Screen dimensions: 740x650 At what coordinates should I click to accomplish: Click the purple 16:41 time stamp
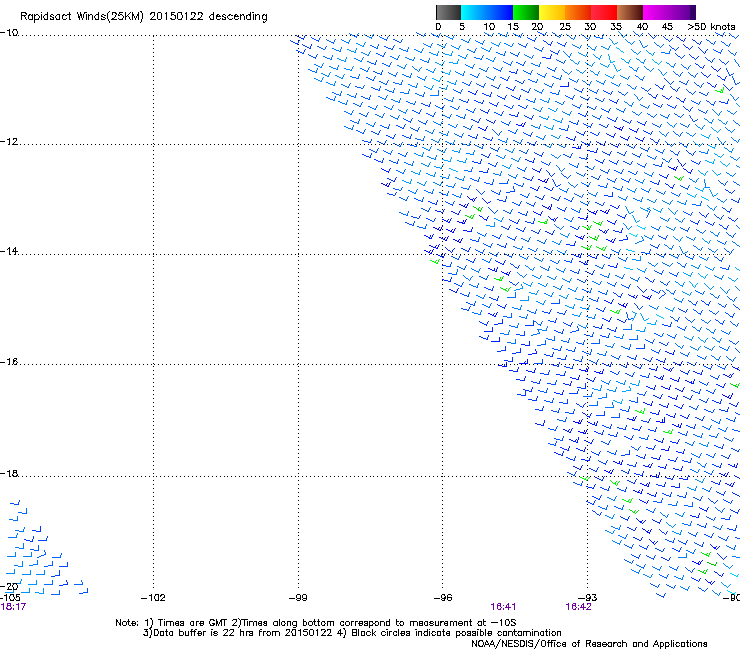click(x=503, y=607)
